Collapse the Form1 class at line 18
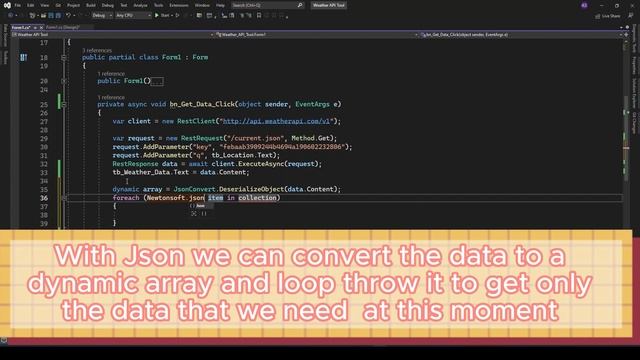This screenshot has height=360, width=640. pos(64,58)
